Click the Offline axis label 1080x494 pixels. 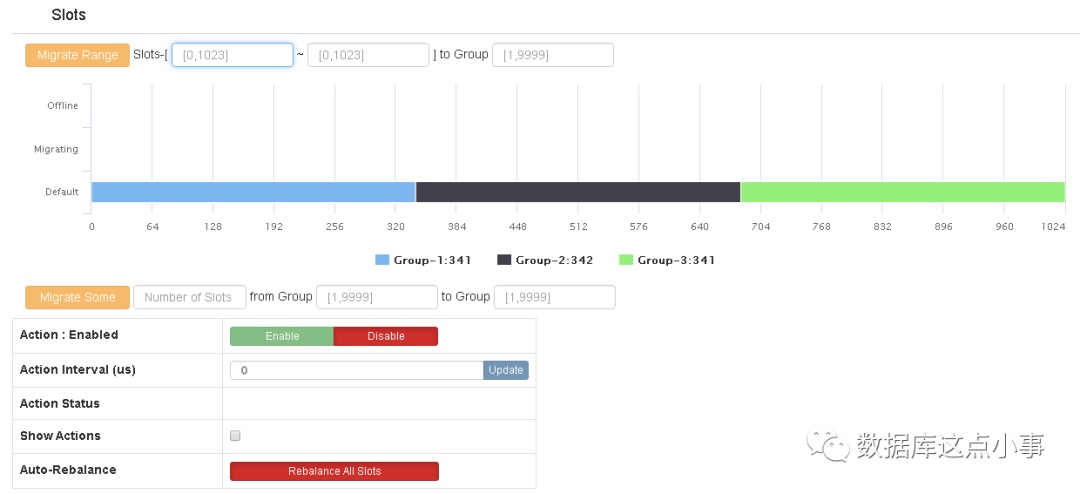[x=63, y=105]
